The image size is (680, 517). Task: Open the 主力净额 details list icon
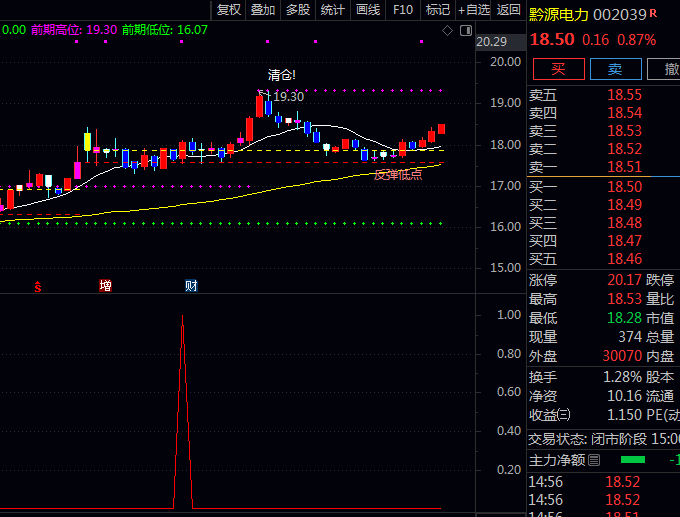(594, 460)
